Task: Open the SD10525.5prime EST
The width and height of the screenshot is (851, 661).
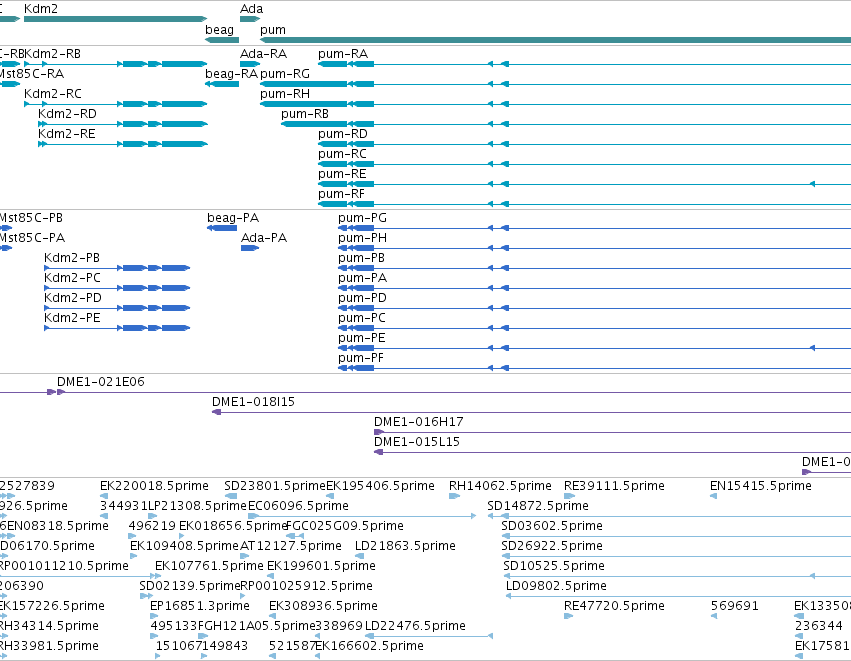Action: 554,566
